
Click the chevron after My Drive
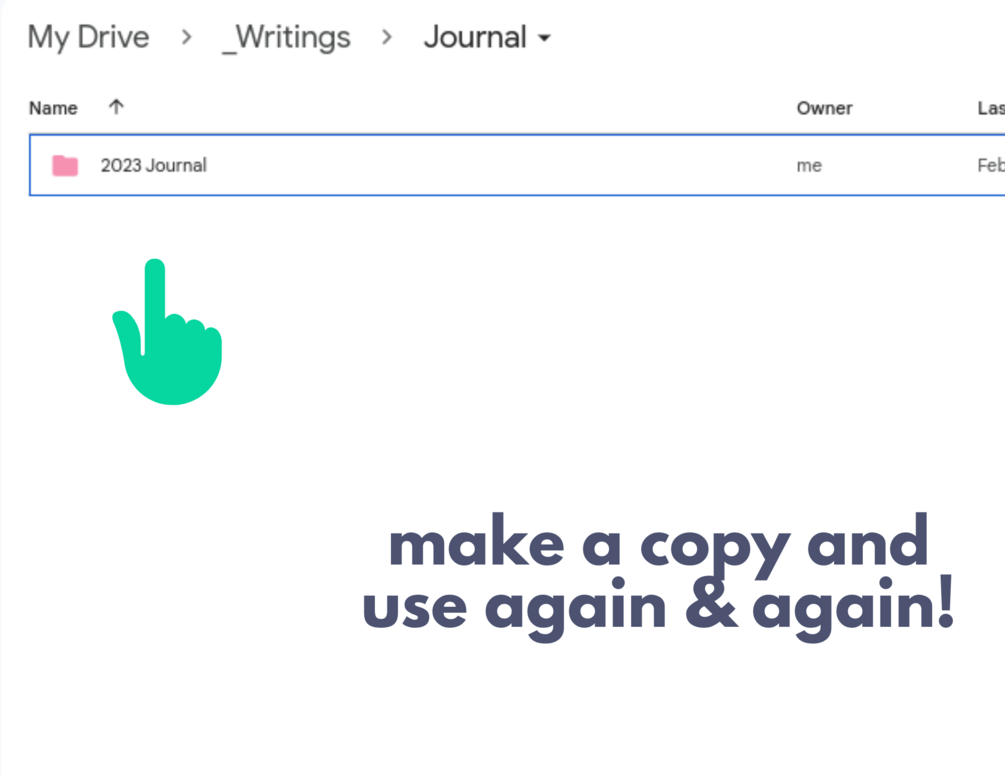tap(186, 37)
